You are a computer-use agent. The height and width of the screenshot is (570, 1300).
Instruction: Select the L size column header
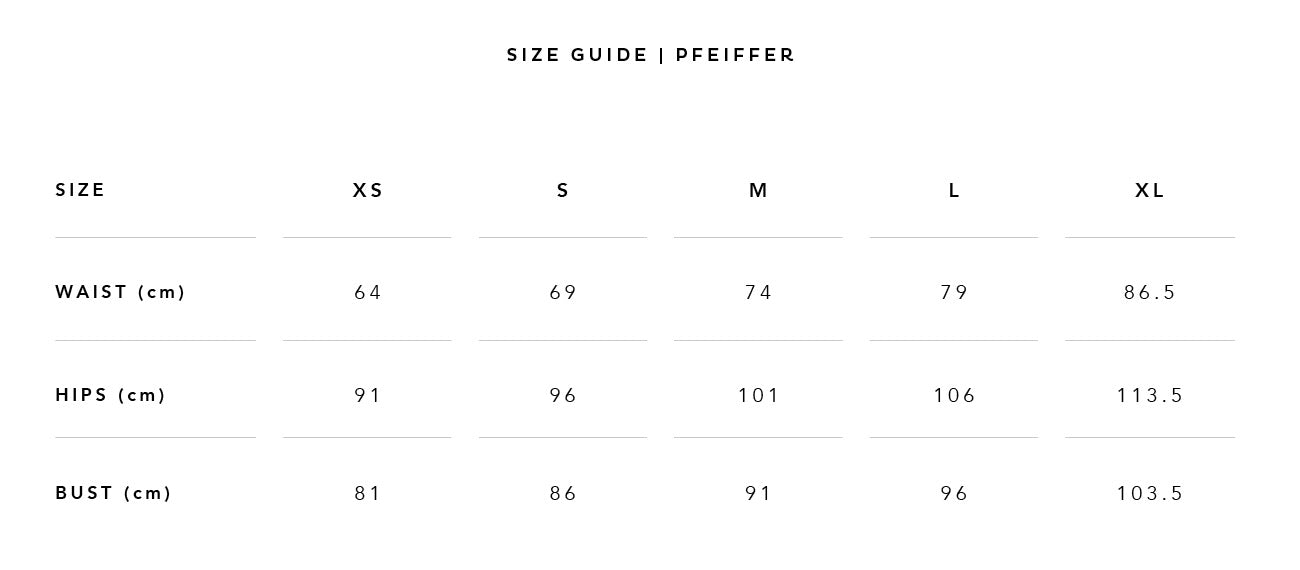954,190
